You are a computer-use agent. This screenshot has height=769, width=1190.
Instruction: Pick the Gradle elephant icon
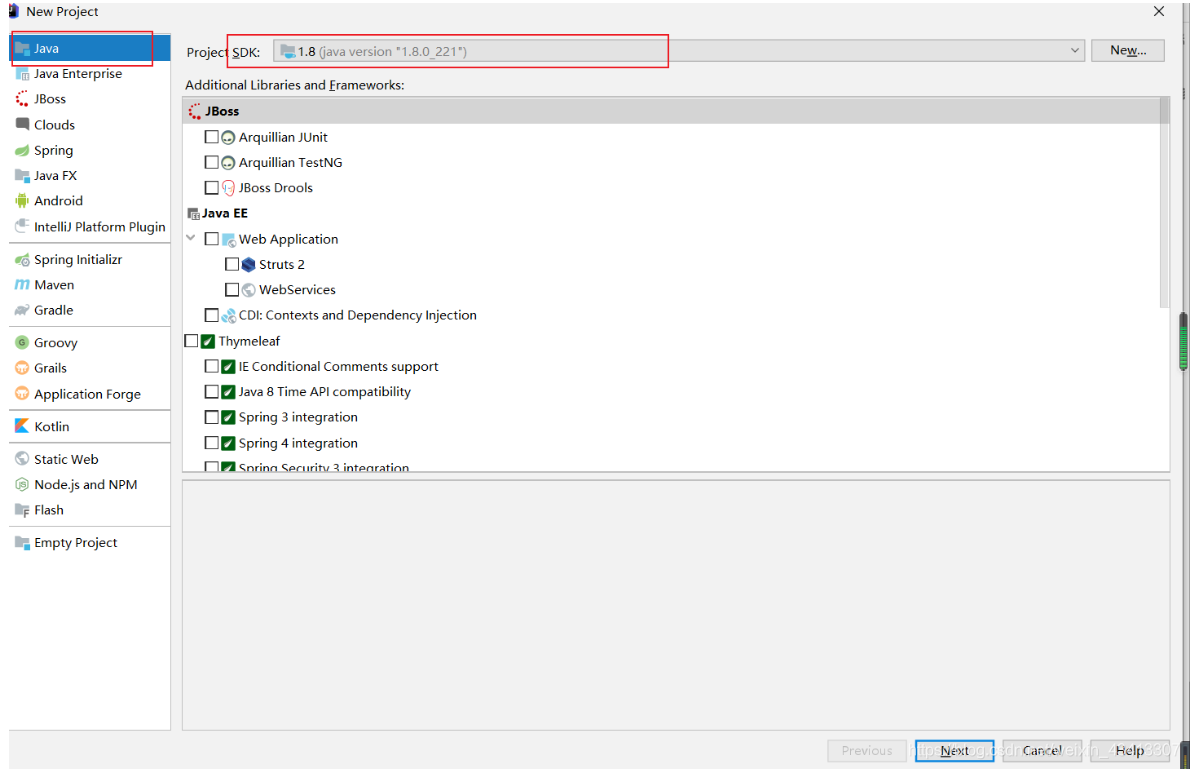22,310
